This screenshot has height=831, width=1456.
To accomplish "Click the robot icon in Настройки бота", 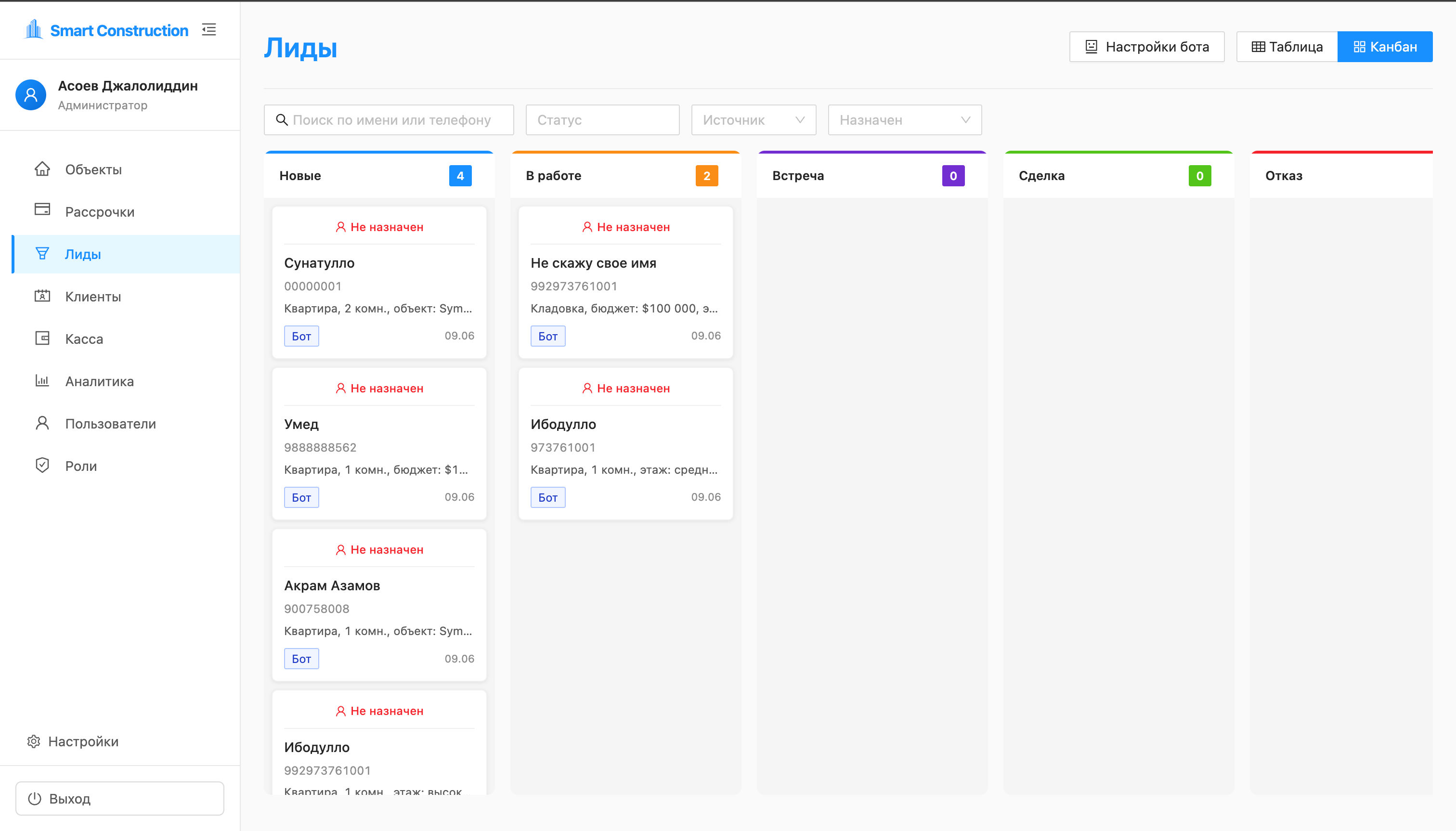I will [1092, 47].
